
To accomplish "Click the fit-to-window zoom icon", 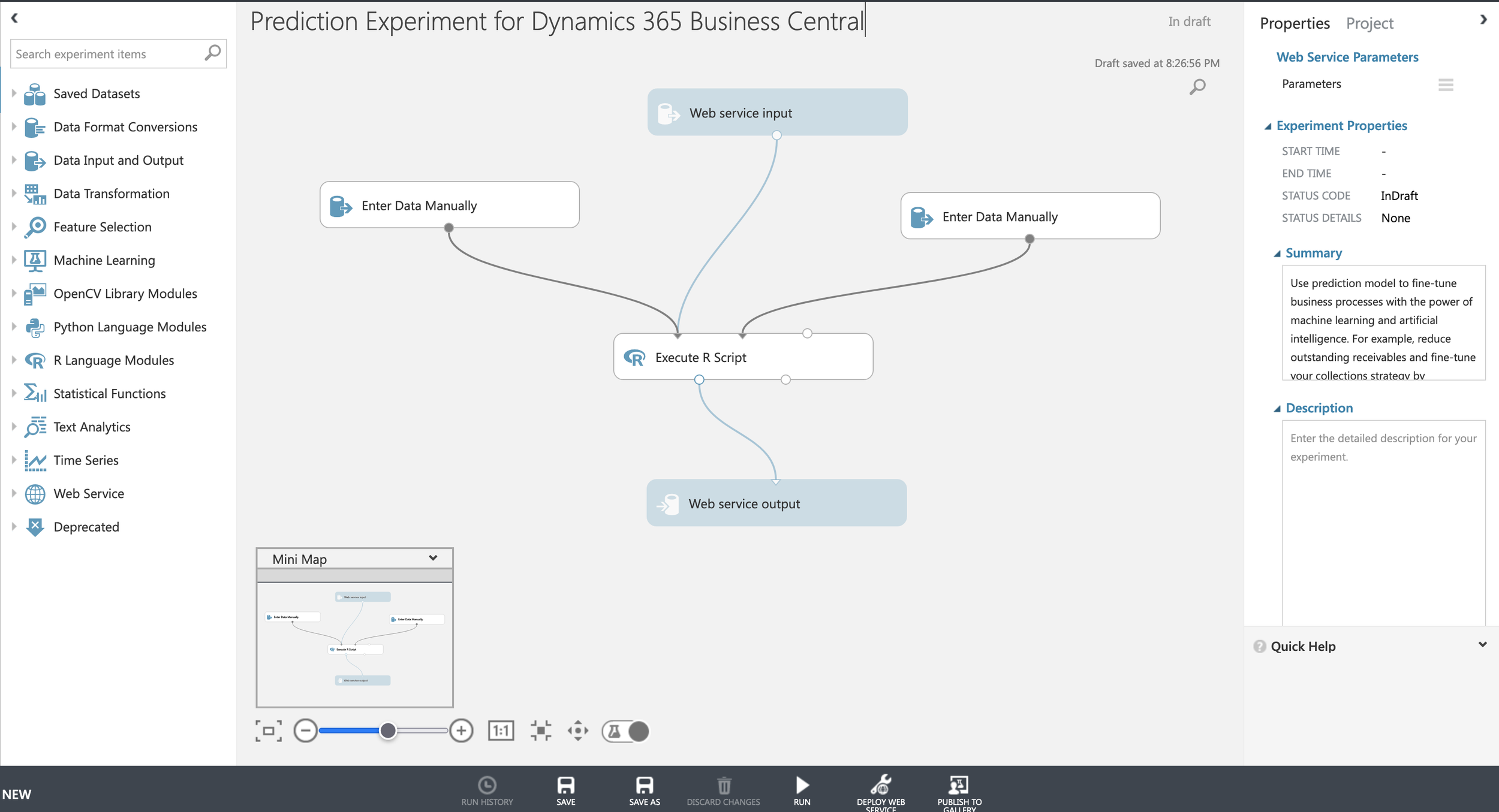I will coord(268,731).
